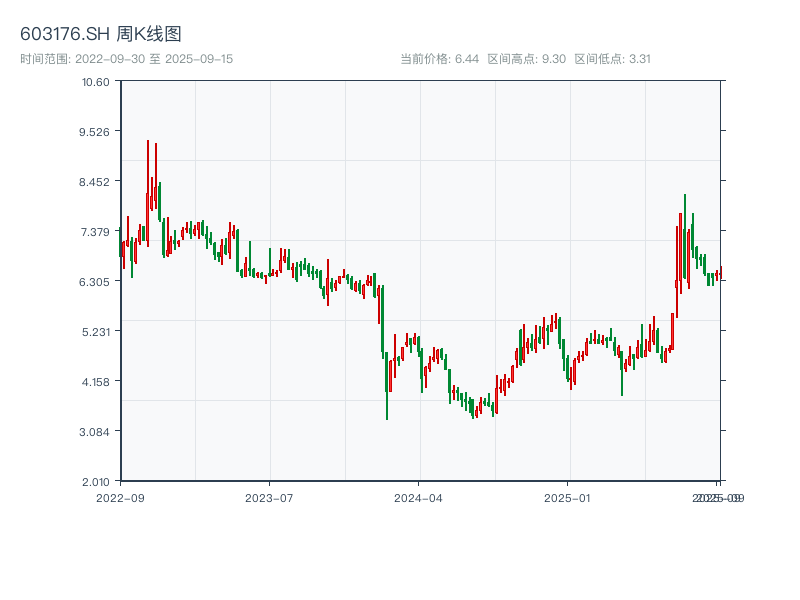Click the 9.526 y-axis tick label
This screenshot has width=800, height=600.
click(x=96, y=131)
